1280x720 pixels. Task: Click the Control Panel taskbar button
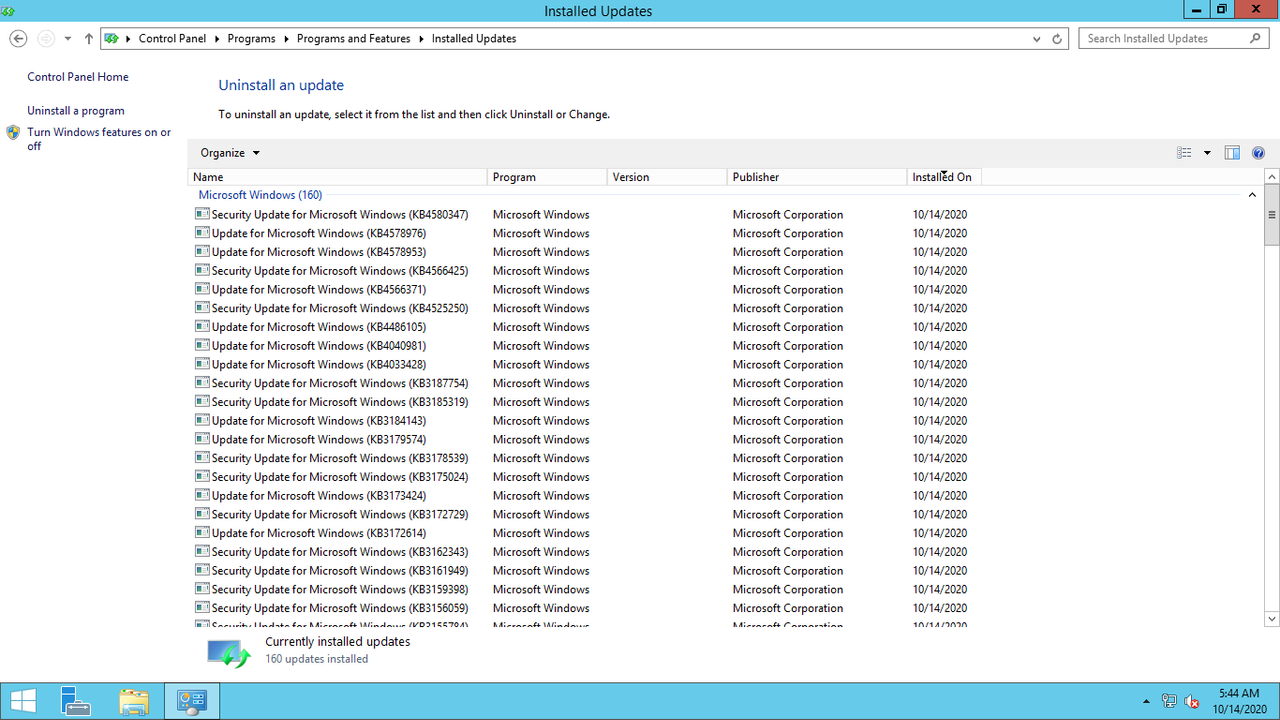191,701
